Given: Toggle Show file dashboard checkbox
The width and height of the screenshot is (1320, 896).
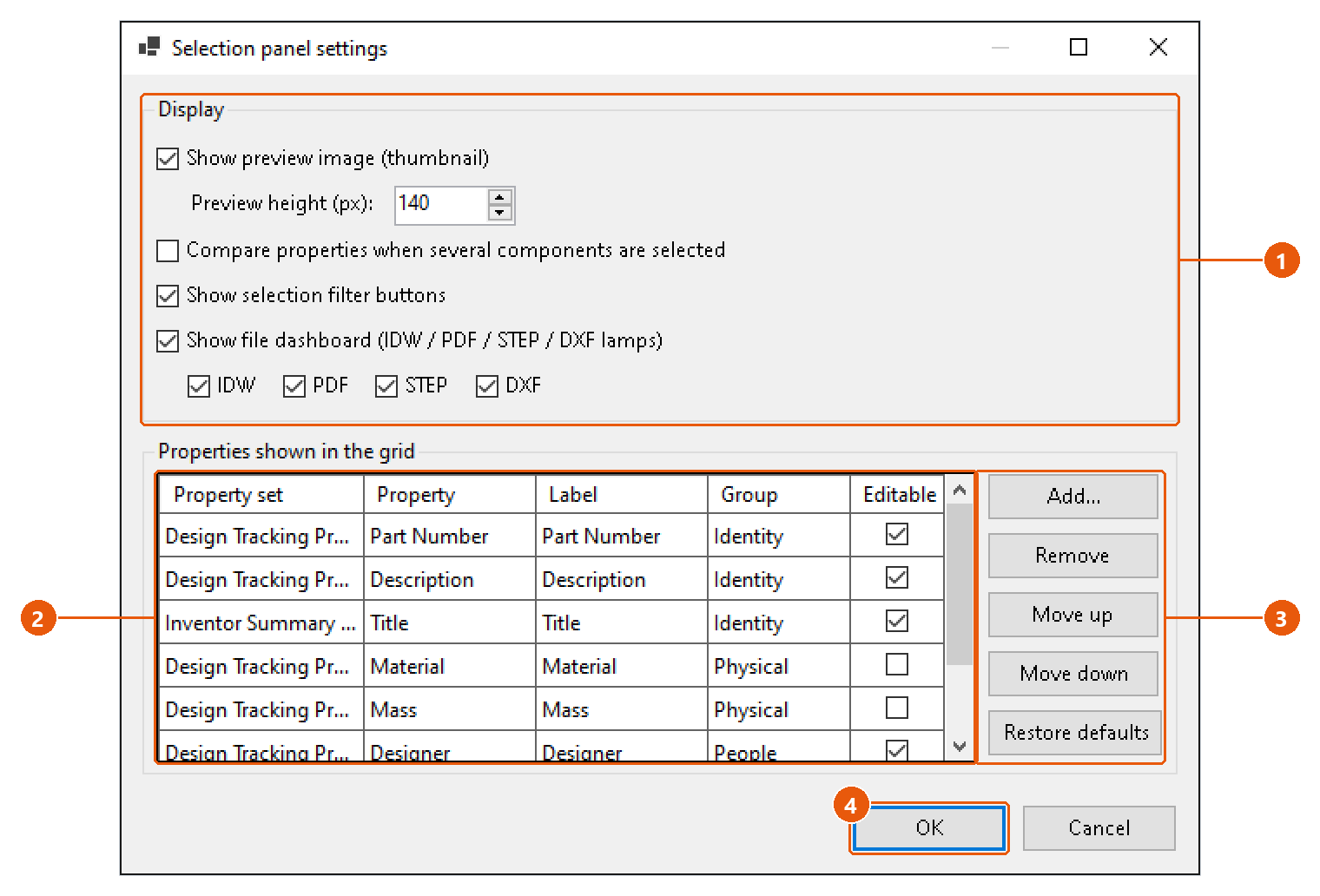Looking at the screenshot, I should tap(168, 341).
